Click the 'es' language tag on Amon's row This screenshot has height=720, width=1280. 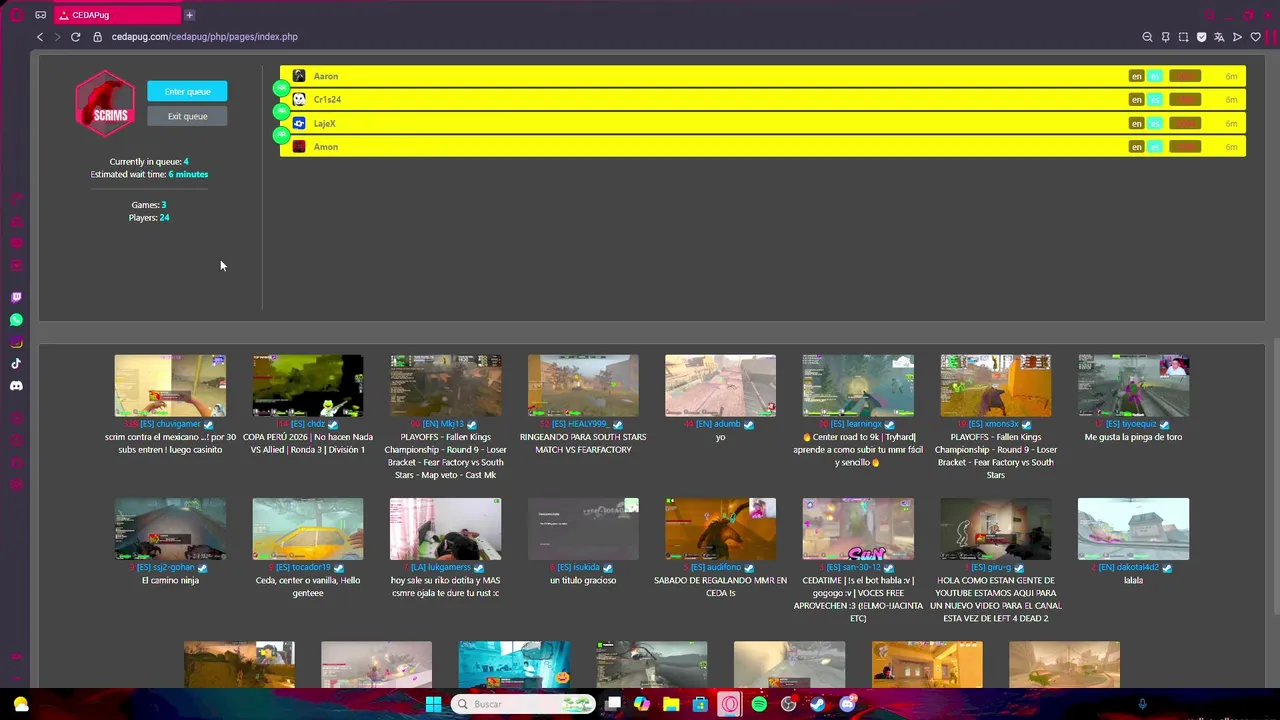point(1155,146)
